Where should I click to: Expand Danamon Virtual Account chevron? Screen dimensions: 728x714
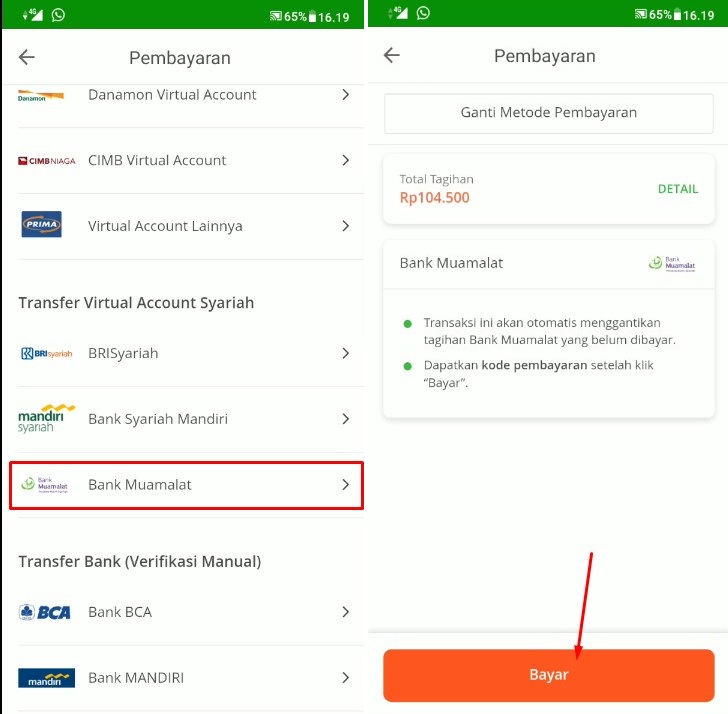[345, 95]
